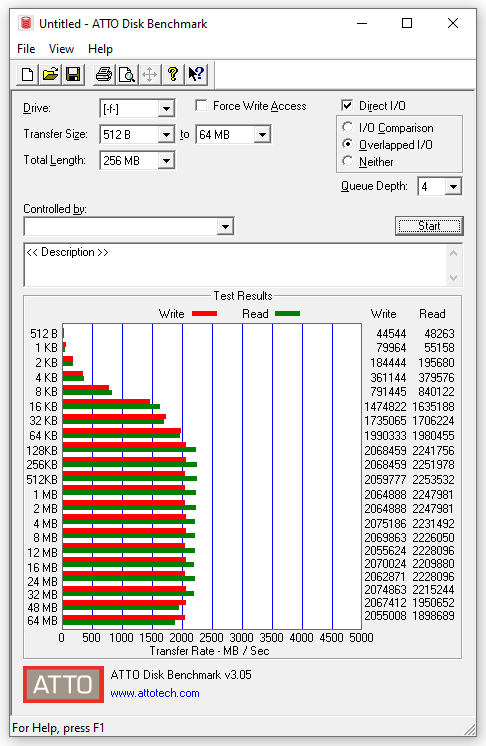The image size is (486, 746).
Task: Choose the Neither radio option
Action: point(348,161)
